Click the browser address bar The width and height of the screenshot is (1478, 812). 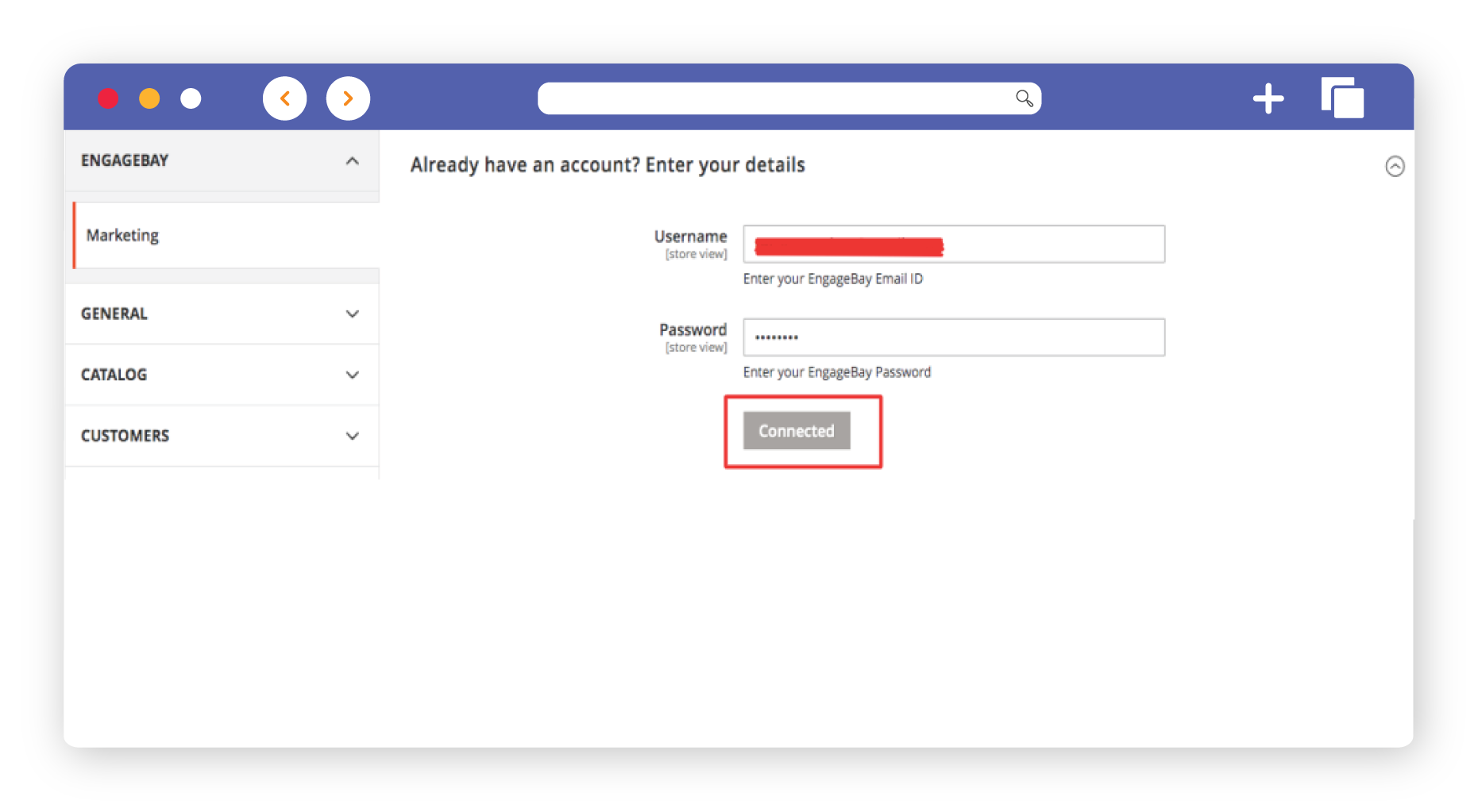coord(770,98)
